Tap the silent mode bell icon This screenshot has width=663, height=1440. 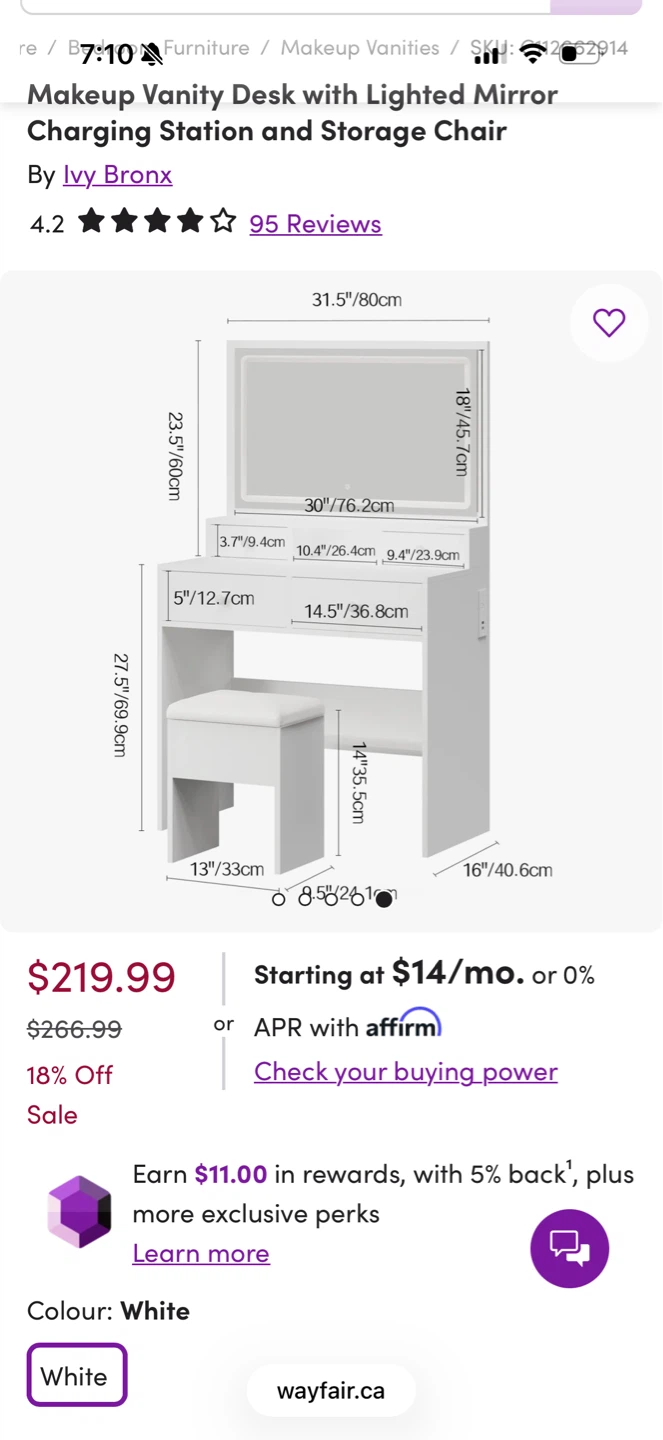[151, 54]
